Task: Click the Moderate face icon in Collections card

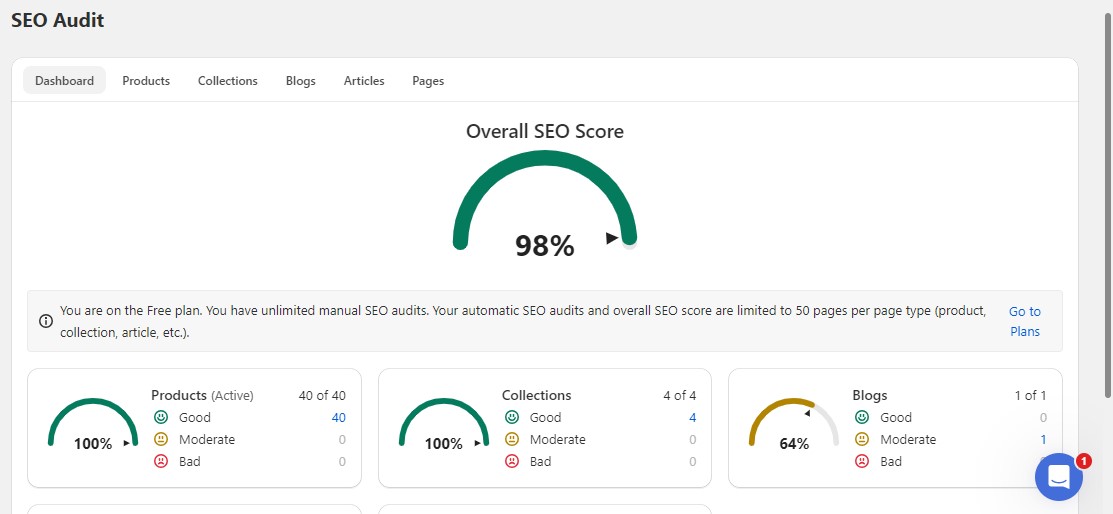Action: click(512, 439)
